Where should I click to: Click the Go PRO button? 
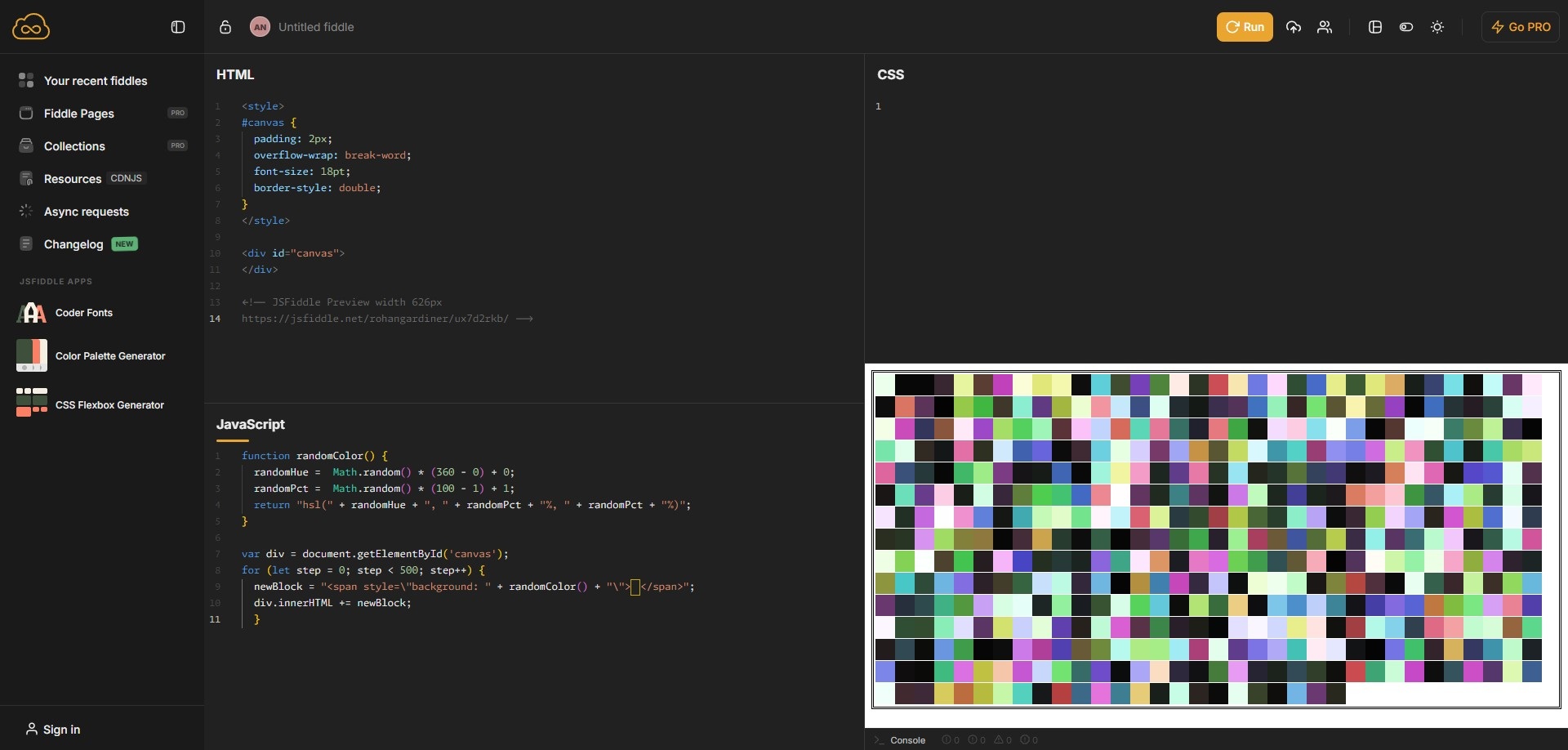(x=1521, y=27)
